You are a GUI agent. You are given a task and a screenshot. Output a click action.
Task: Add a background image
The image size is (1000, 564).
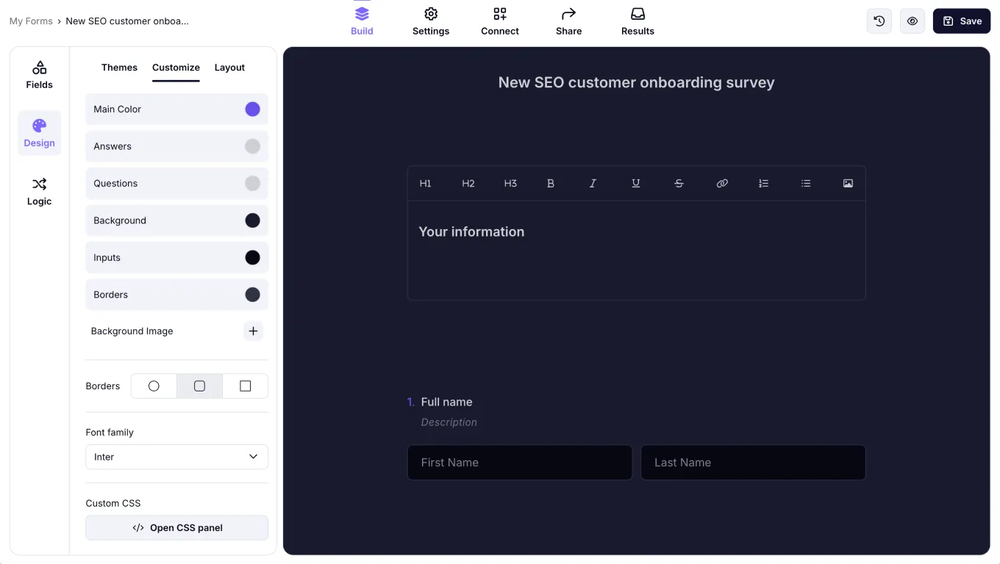click(x=253, y=331)
